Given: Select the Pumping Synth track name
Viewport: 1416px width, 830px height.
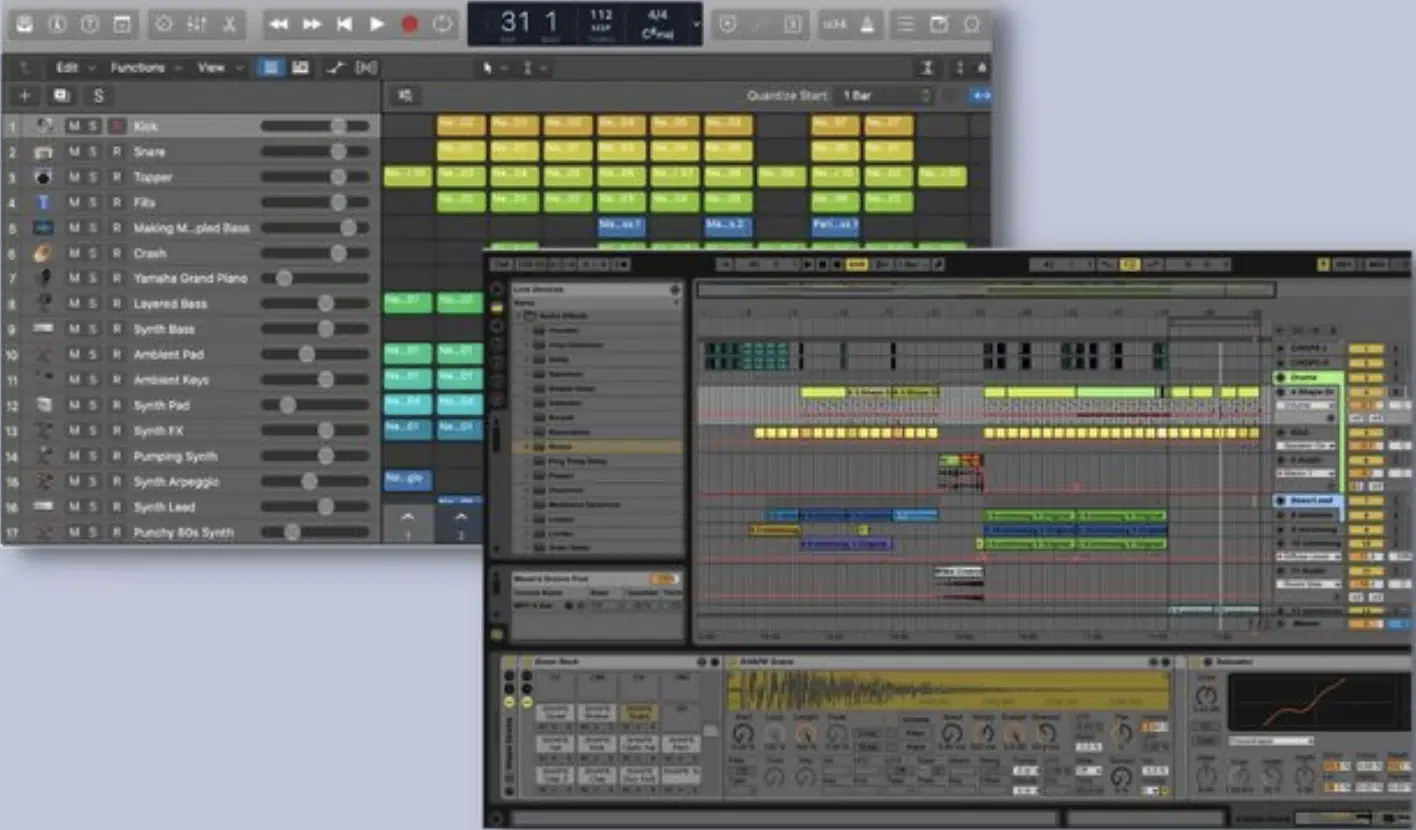Looking at the screenshot, I should point(175,456).
